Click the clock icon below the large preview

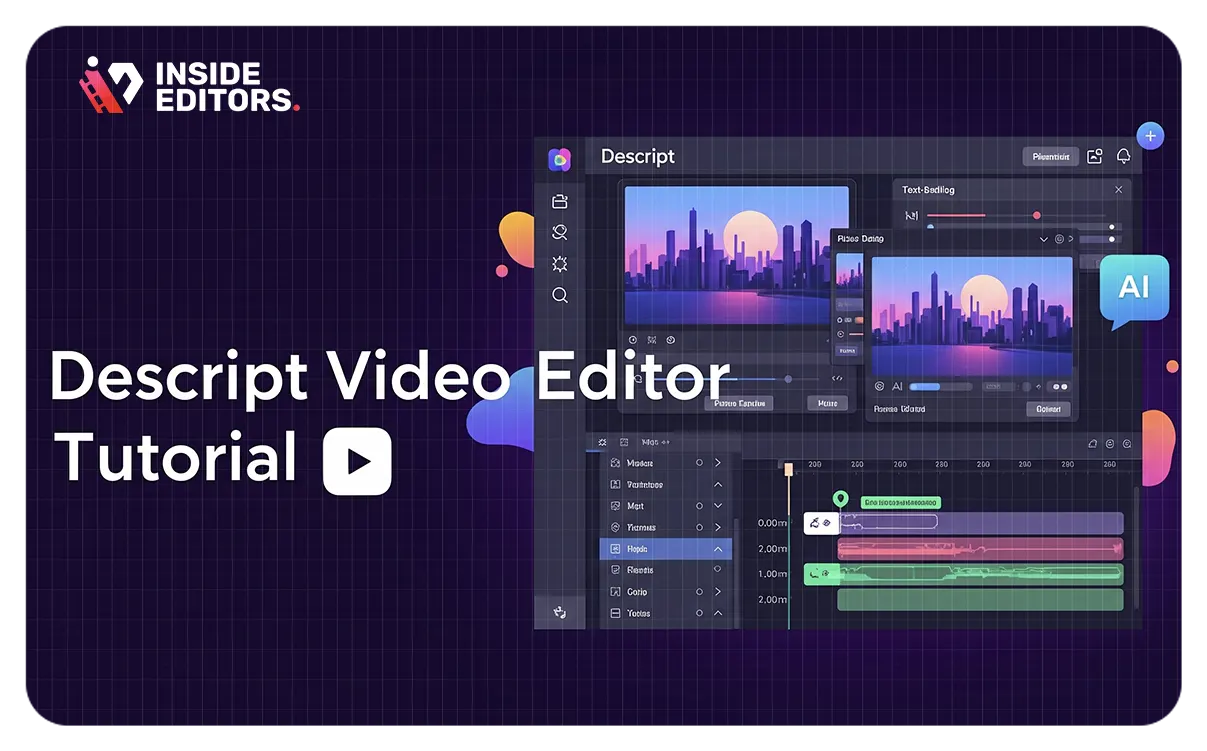[x=633, y=341]
